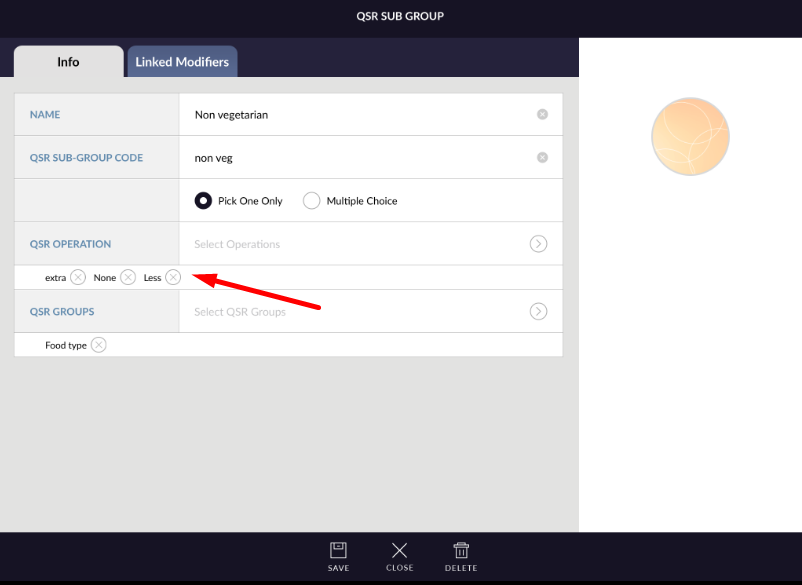The height and width of the screenshot is (585, 802).
Task: Remove the 'None' operation tag
Action: tap(128, 278)
